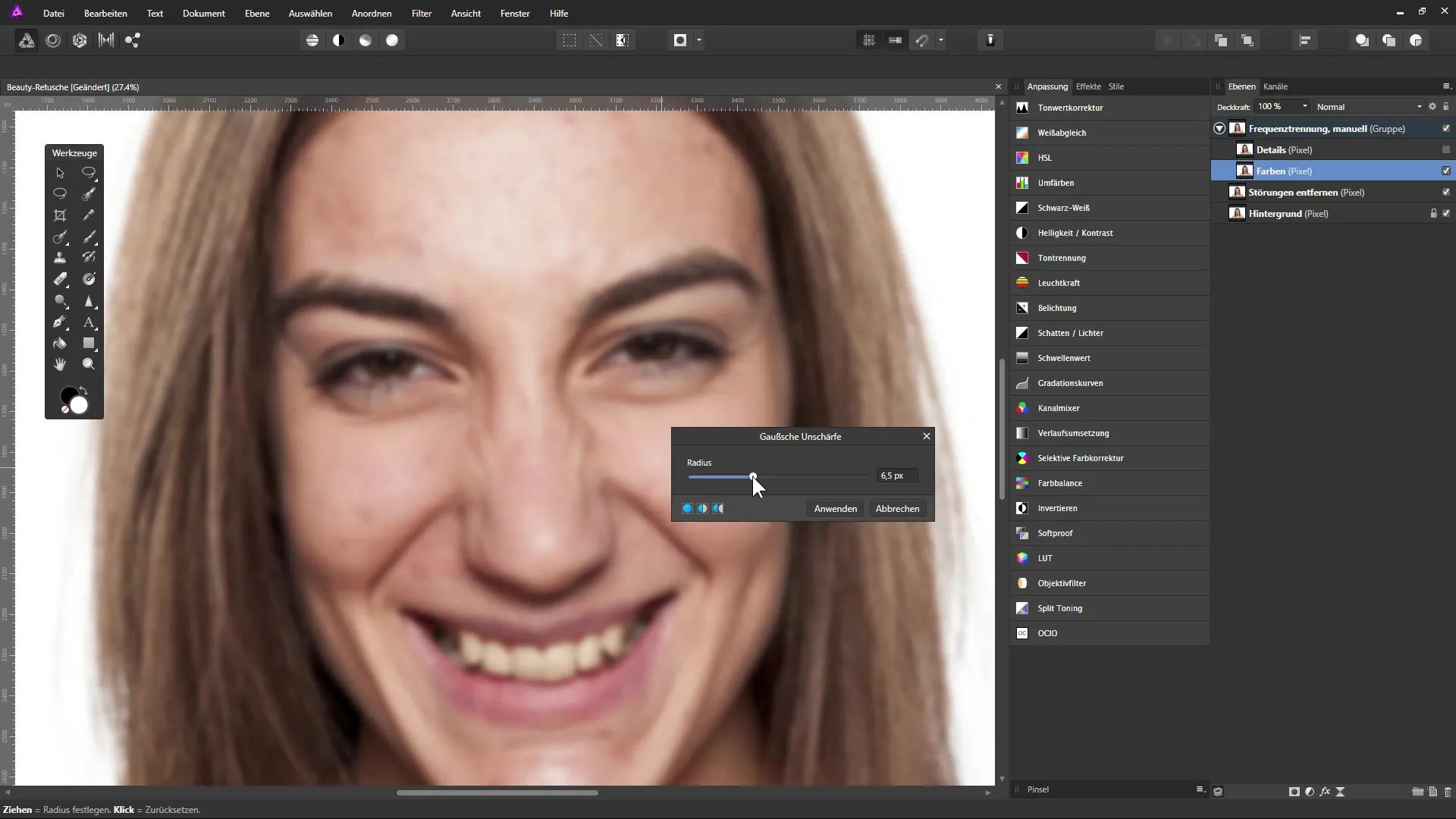Select split preview mode in blur dialog

click(702, 509)
